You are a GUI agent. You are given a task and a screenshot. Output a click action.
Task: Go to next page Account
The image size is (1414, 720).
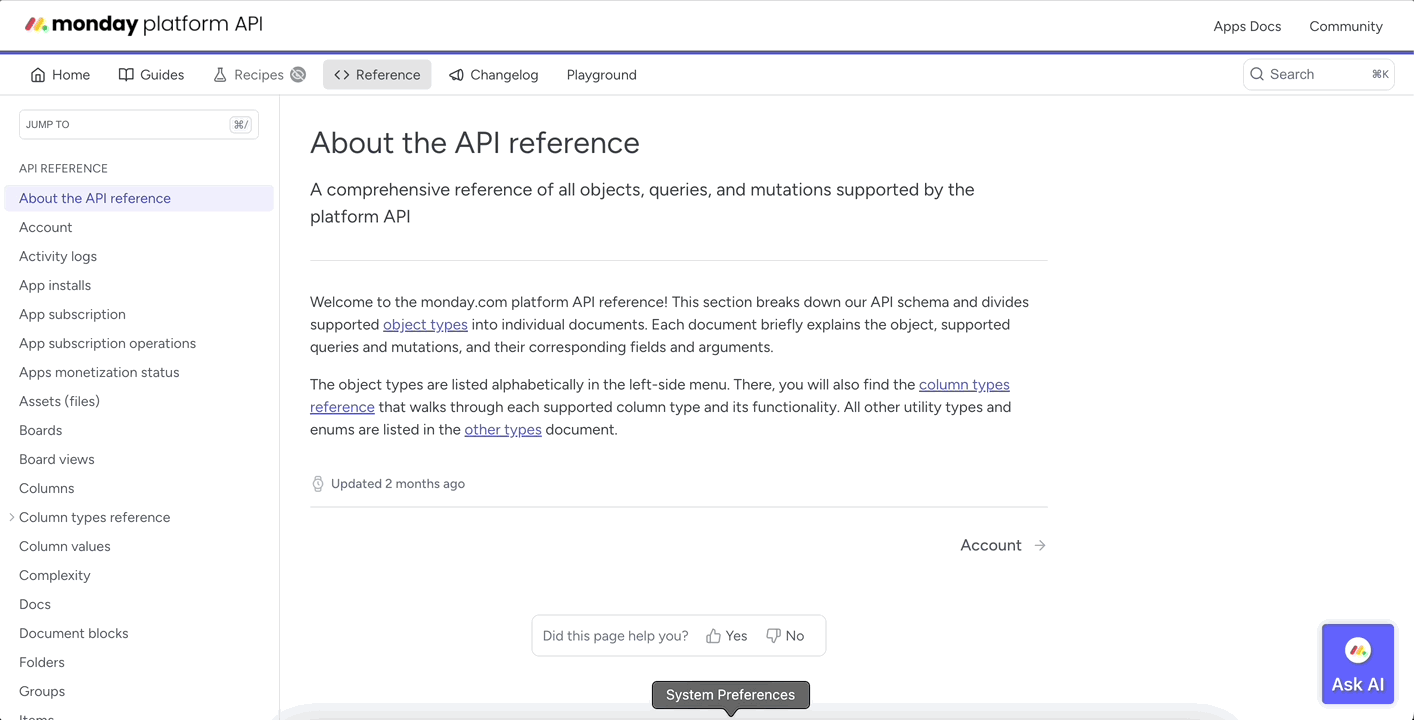tap(1003, 545)
